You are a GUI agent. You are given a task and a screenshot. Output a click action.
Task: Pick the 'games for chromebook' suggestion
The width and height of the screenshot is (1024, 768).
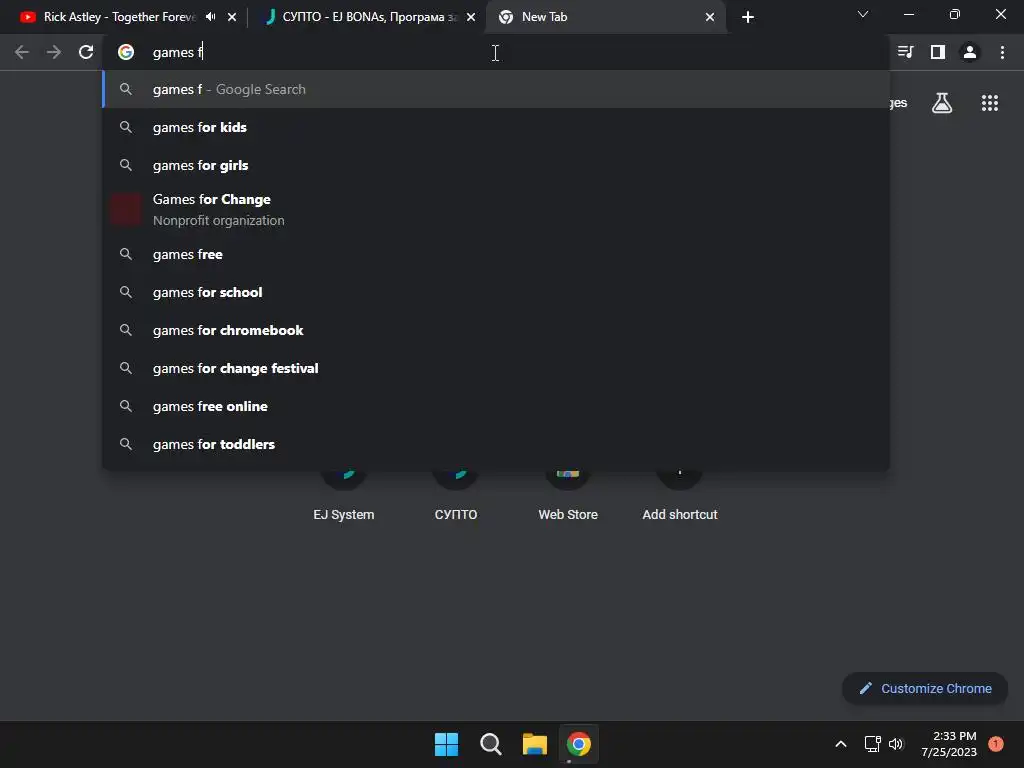(x=496, y=330)
